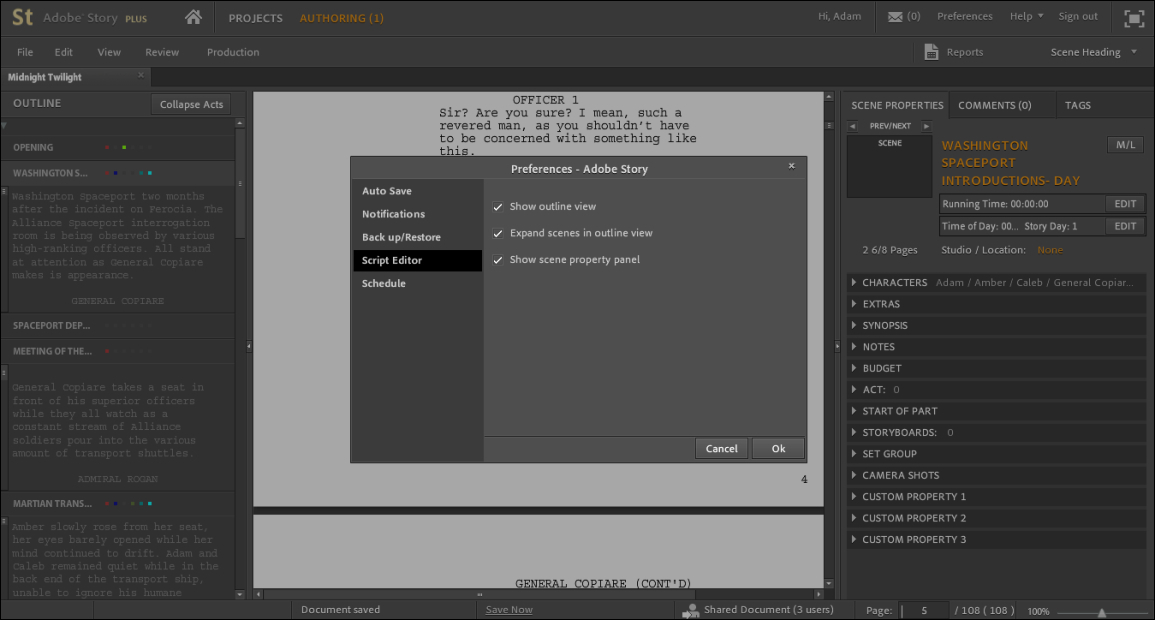This screenshot has height=620, width=1155.
Task: Go to next scene arrow
Action: pos(927,126)
